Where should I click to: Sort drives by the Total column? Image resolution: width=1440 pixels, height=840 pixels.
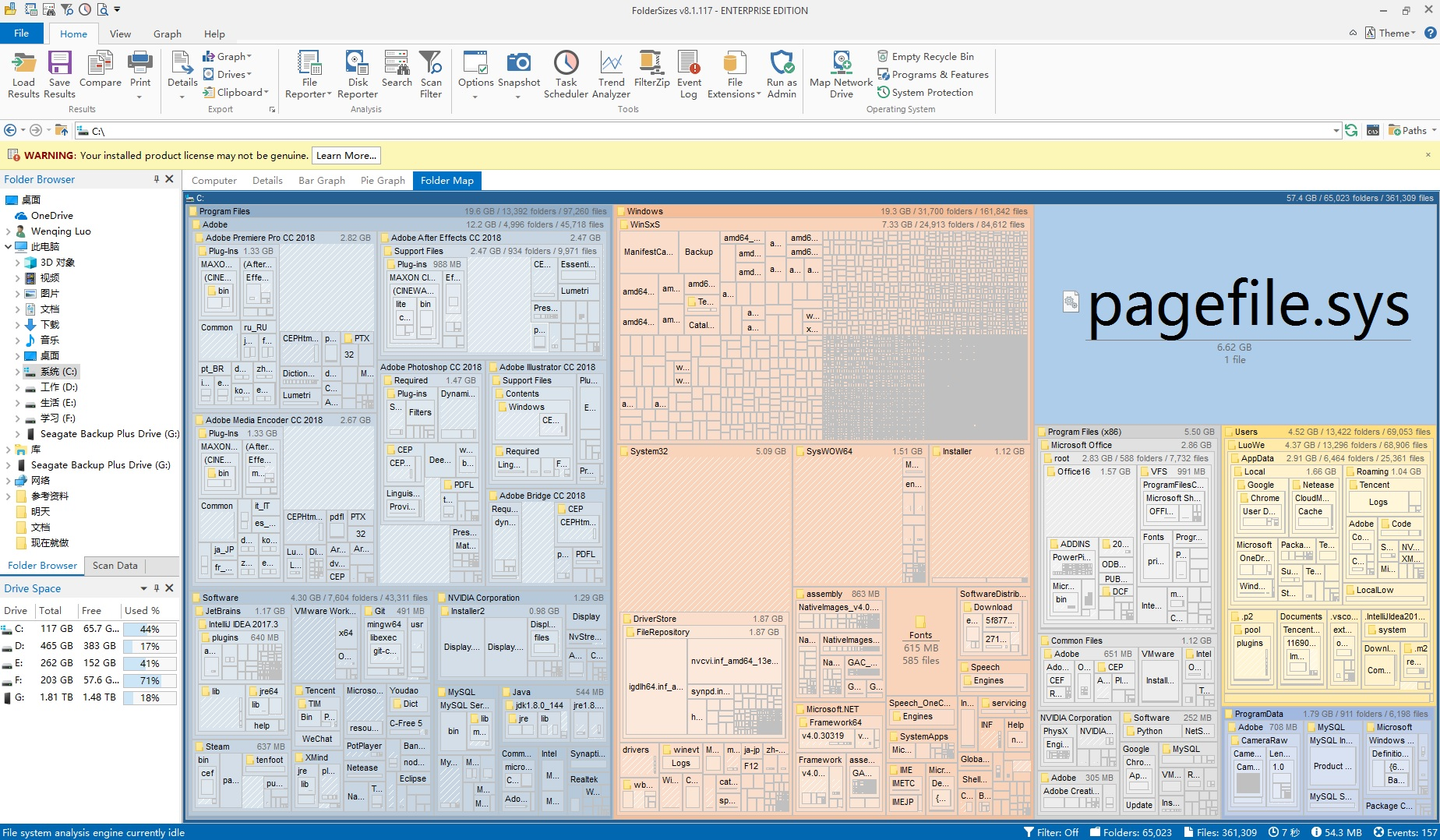click(50, 610)
